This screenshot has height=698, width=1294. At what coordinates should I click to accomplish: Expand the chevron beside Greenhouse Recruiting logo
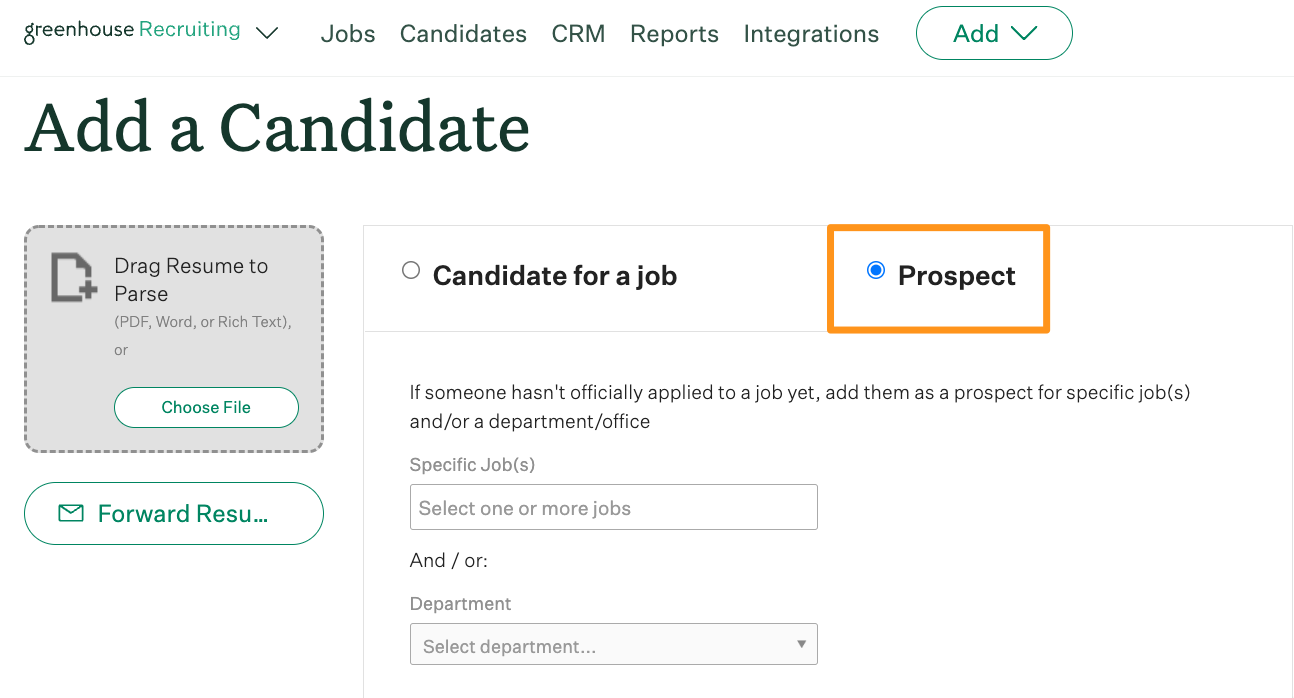coord(266,33)
